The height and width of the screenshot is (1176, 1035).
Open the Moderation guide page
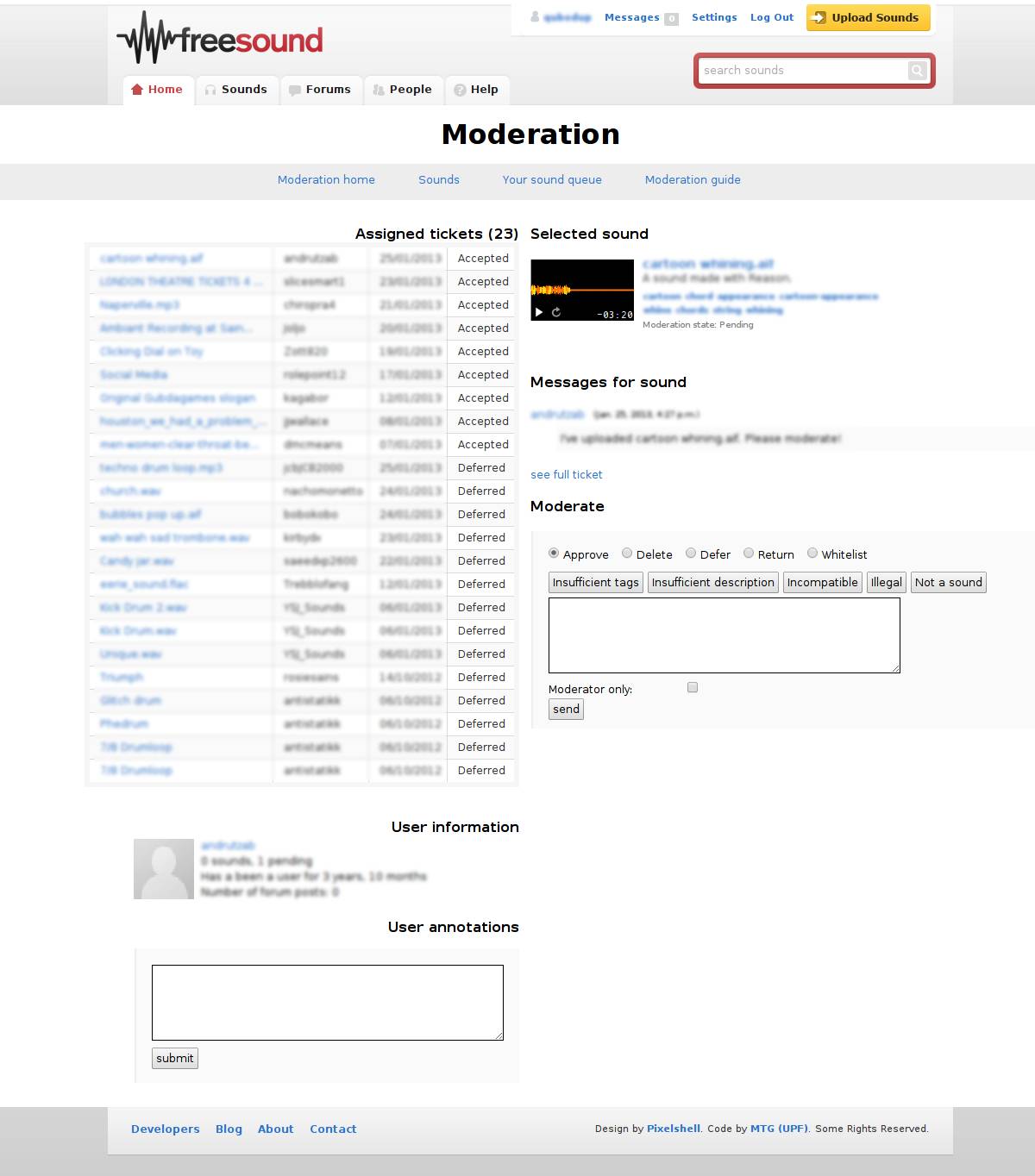click(x=692, y=179)
